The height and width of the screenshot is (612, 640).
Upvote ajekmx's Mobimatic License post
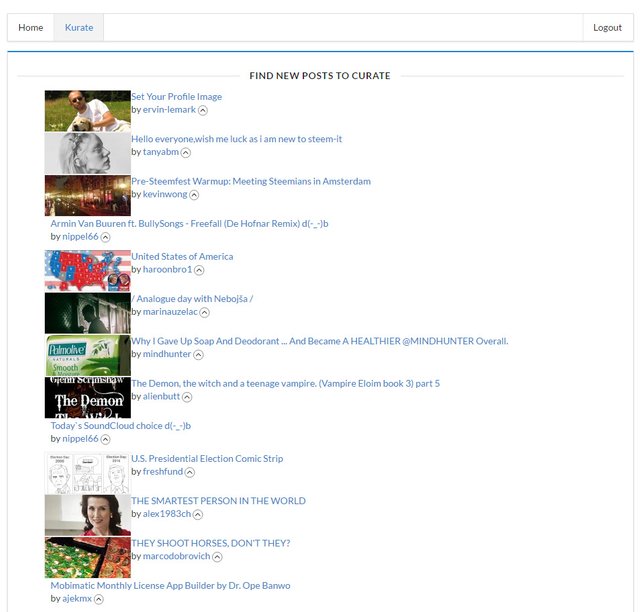coord(99,599)
